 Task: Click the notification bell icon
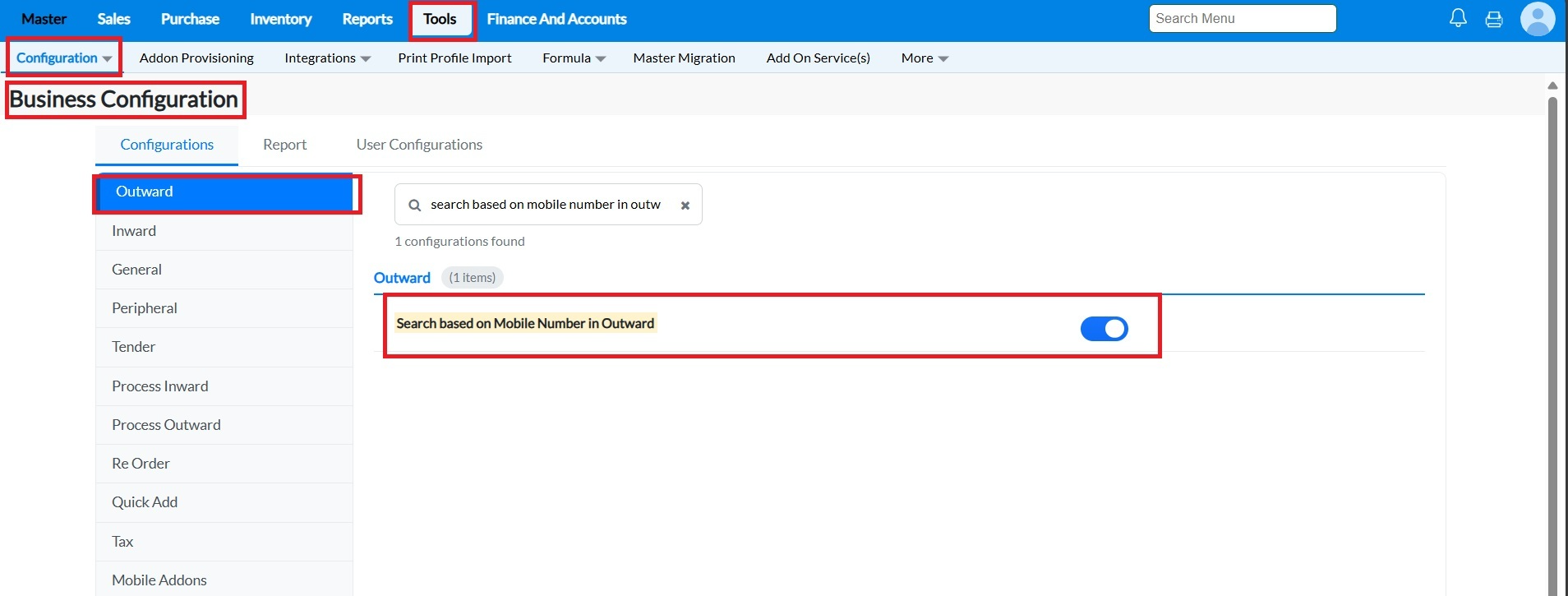click(1458, 18)
